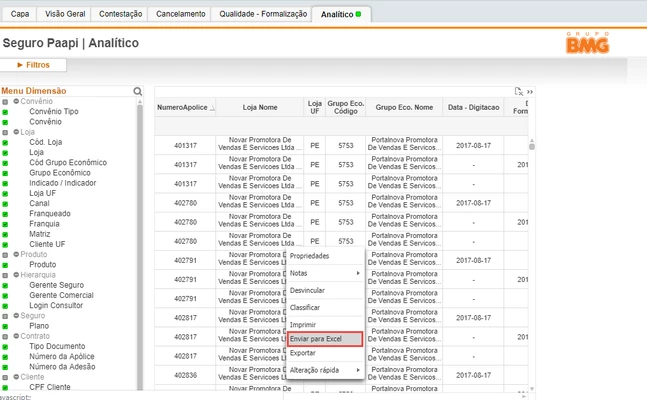The width and height of the screenshot is (647, 400).
Task: Switch to the Contestação tab
Action: click(120, 14)
